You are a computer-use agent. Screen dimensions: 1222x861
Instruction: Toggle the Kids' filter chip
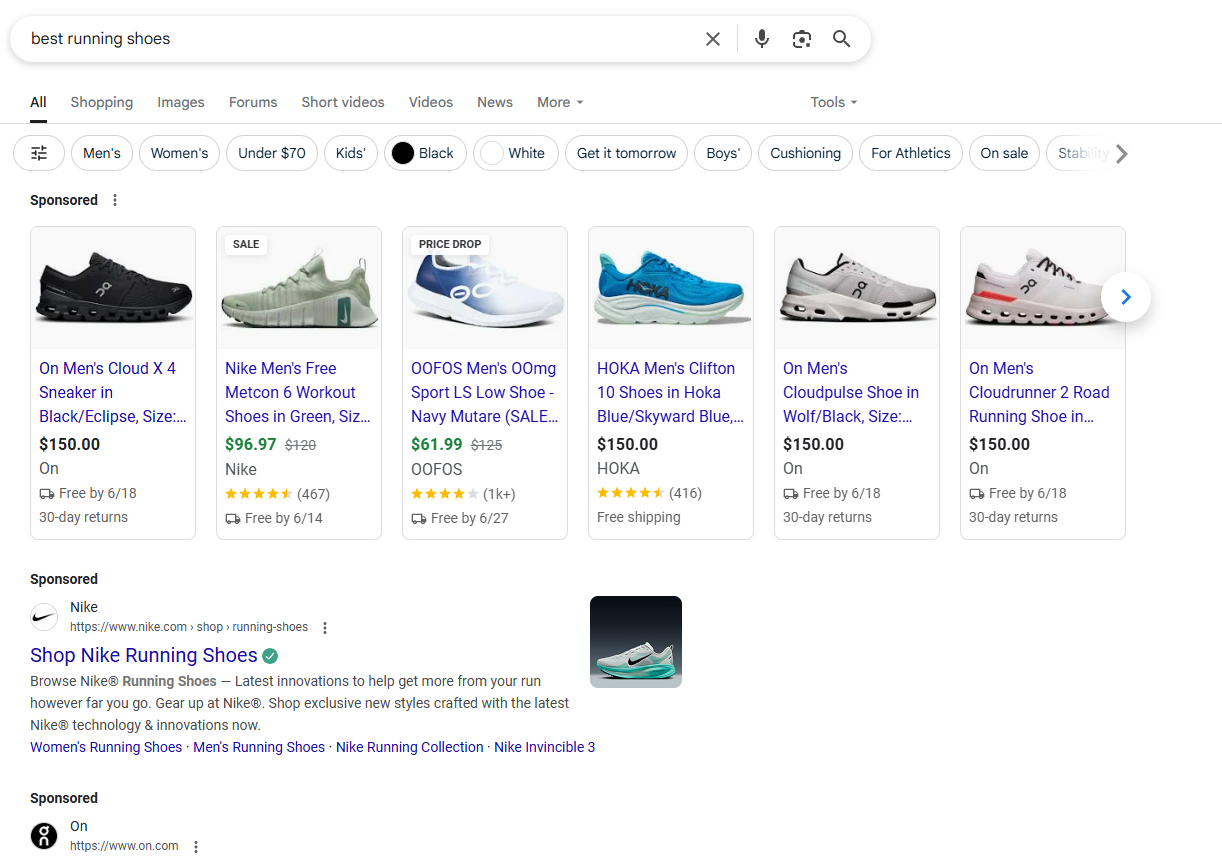351,153
